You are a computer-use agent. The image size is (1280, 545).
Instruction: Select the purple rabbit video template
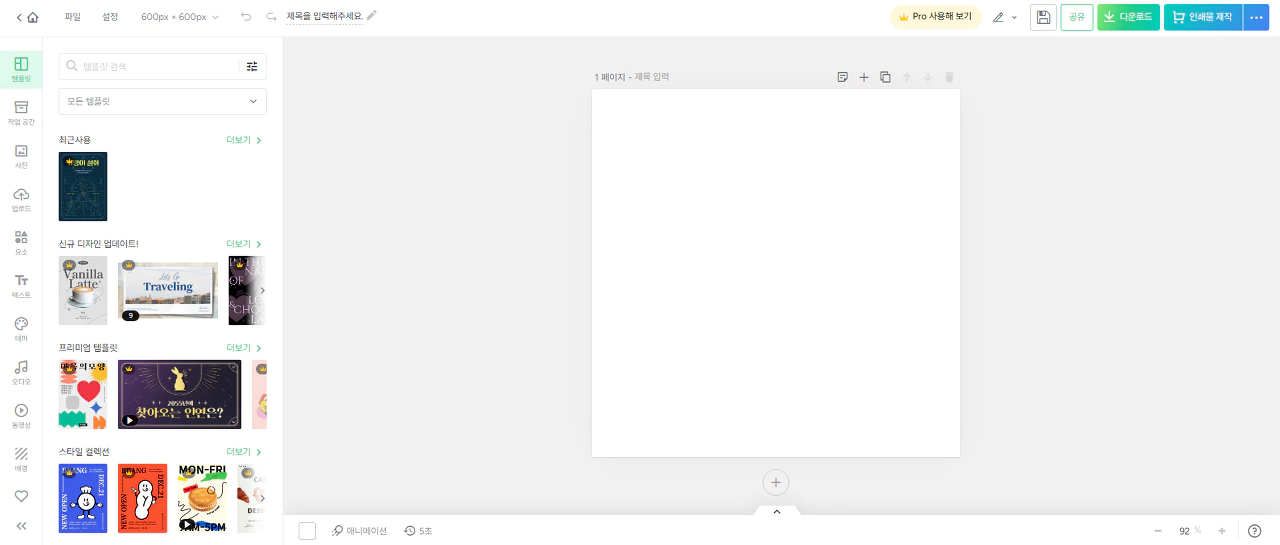(x=180, y=394)
